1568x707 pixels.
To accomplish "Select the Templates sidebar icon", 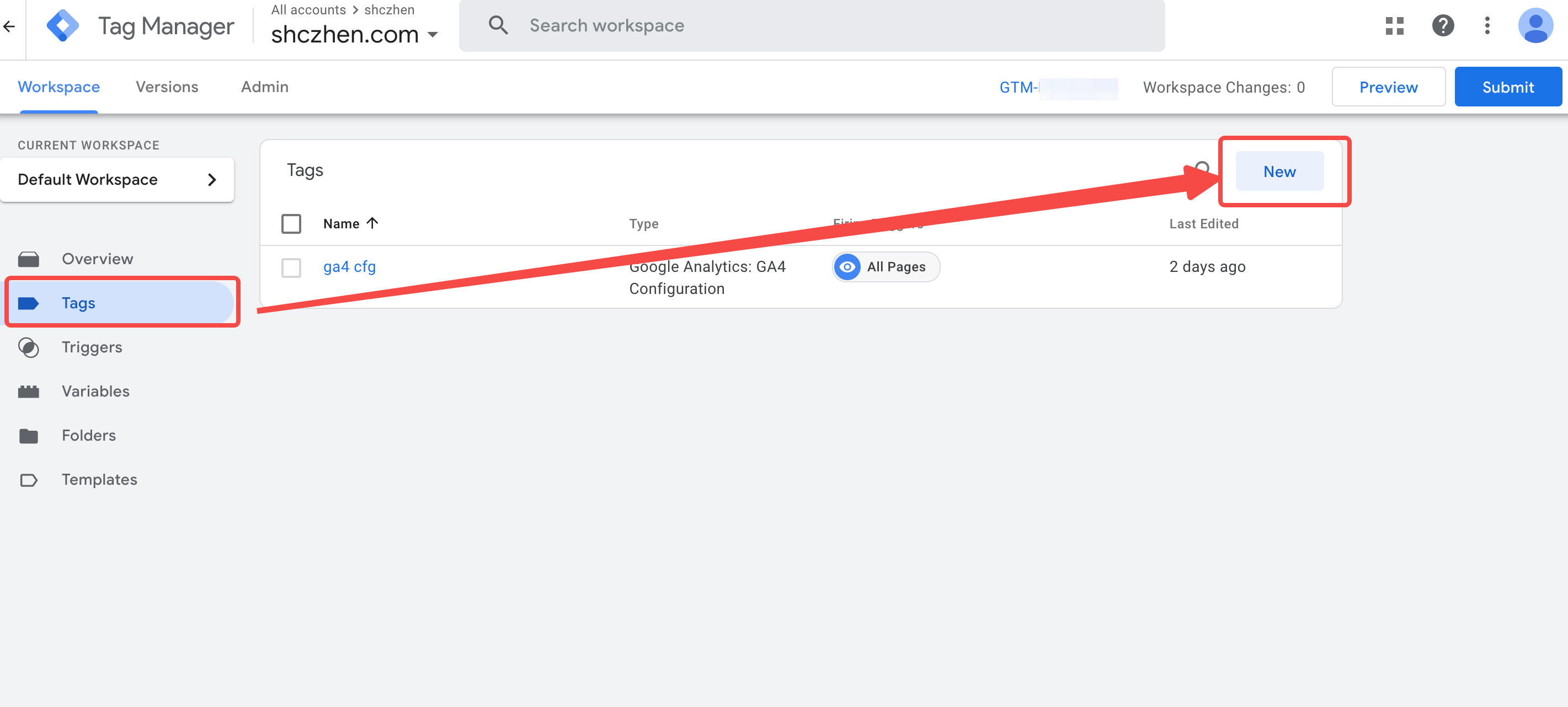I will click(x=29, y=479).
